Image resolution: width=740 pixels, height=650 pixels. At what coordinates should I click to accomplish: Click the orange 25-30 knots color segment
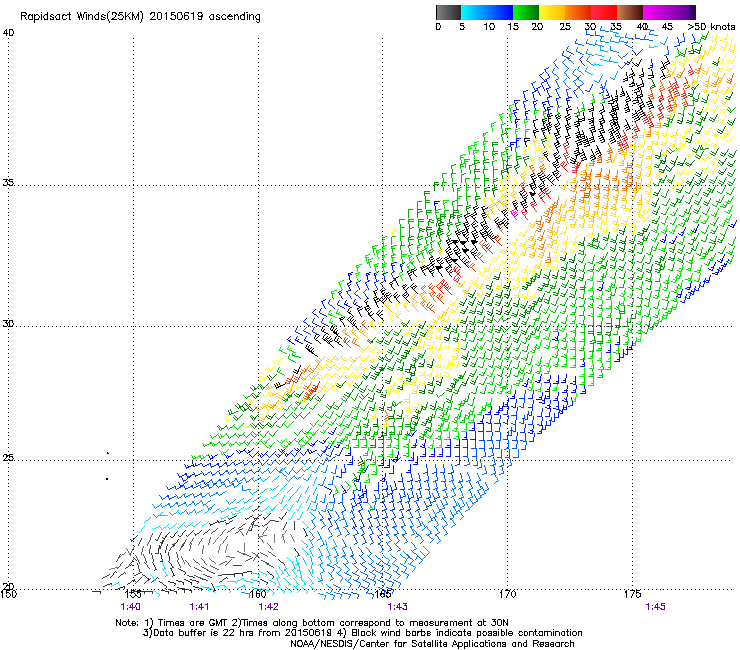pyautogui.click(x=578, y=12)
